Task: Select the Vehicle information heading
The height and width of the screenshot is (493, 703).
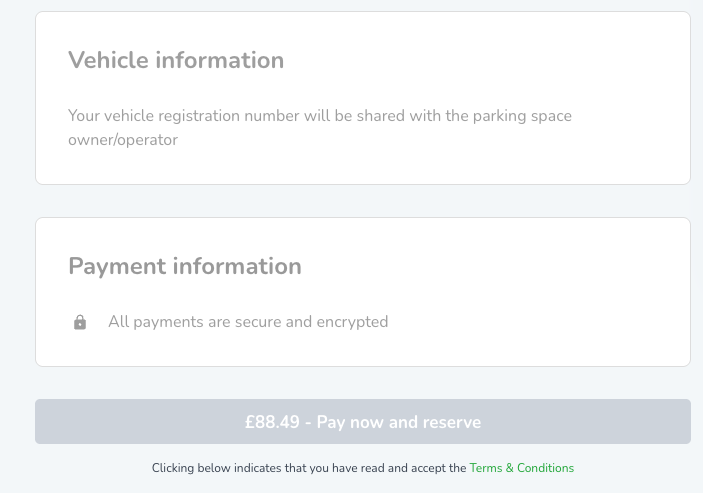Action: pos(176,60)
